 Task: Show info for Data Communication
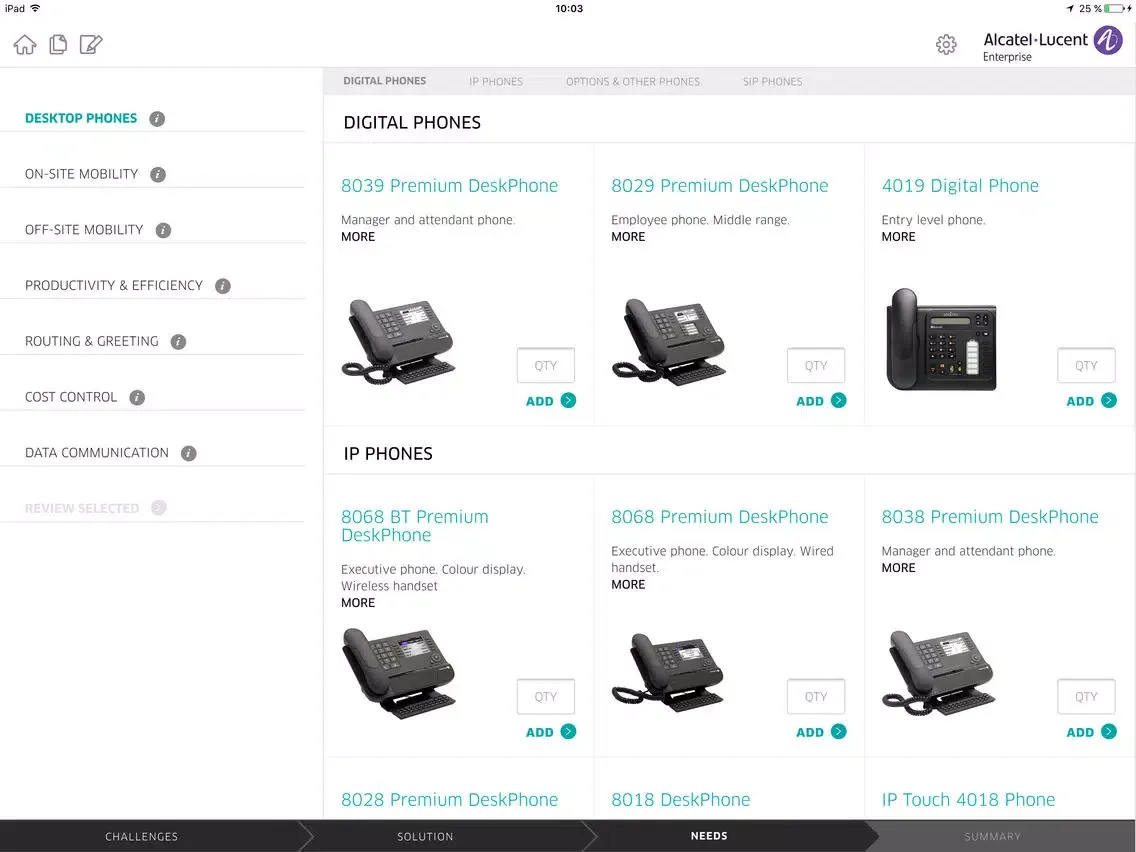tap(188, 454)
